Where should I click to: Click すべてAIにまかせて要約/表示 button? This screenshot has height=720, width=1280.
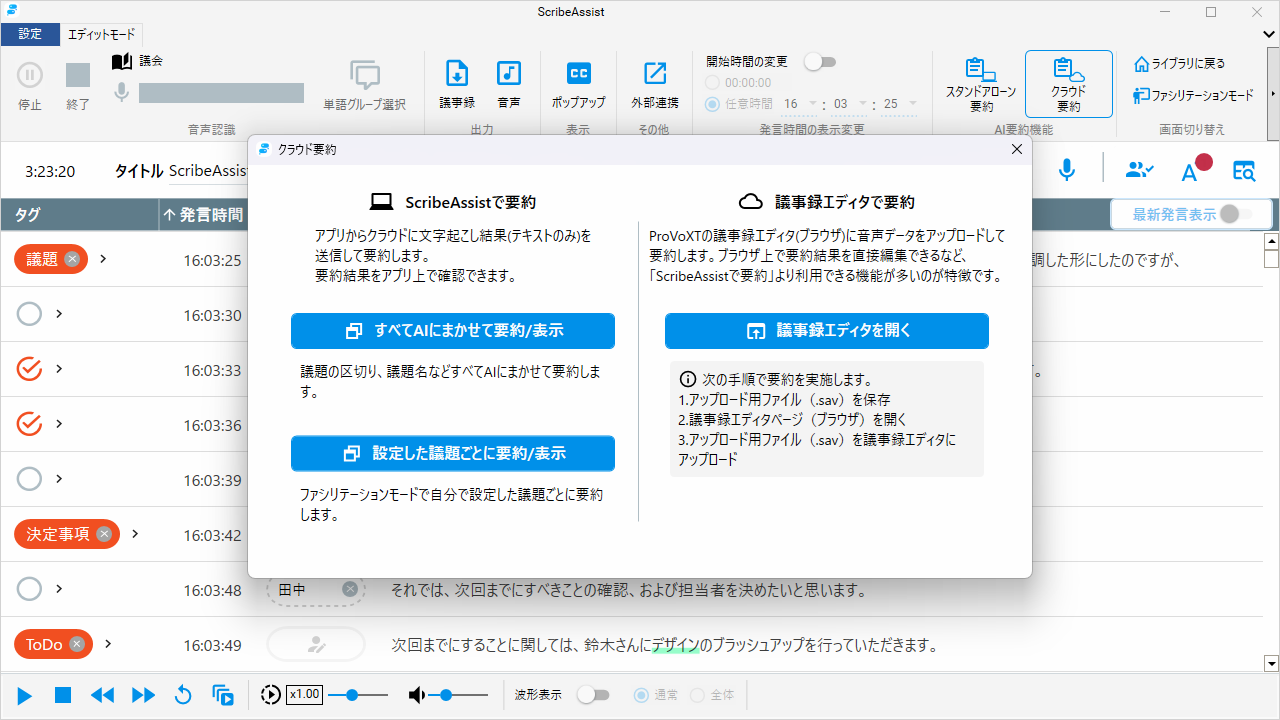pos(453,331)
